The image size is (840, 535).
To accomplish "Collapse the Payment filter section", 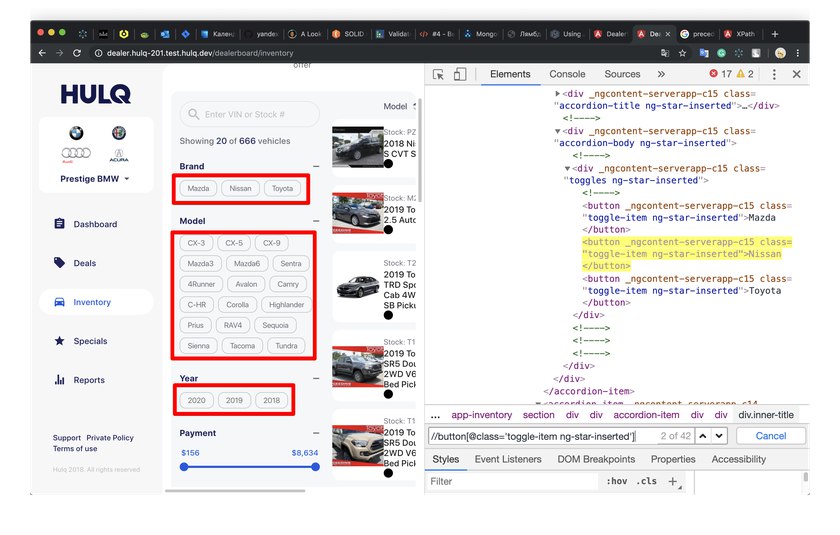I will (316, 433).
